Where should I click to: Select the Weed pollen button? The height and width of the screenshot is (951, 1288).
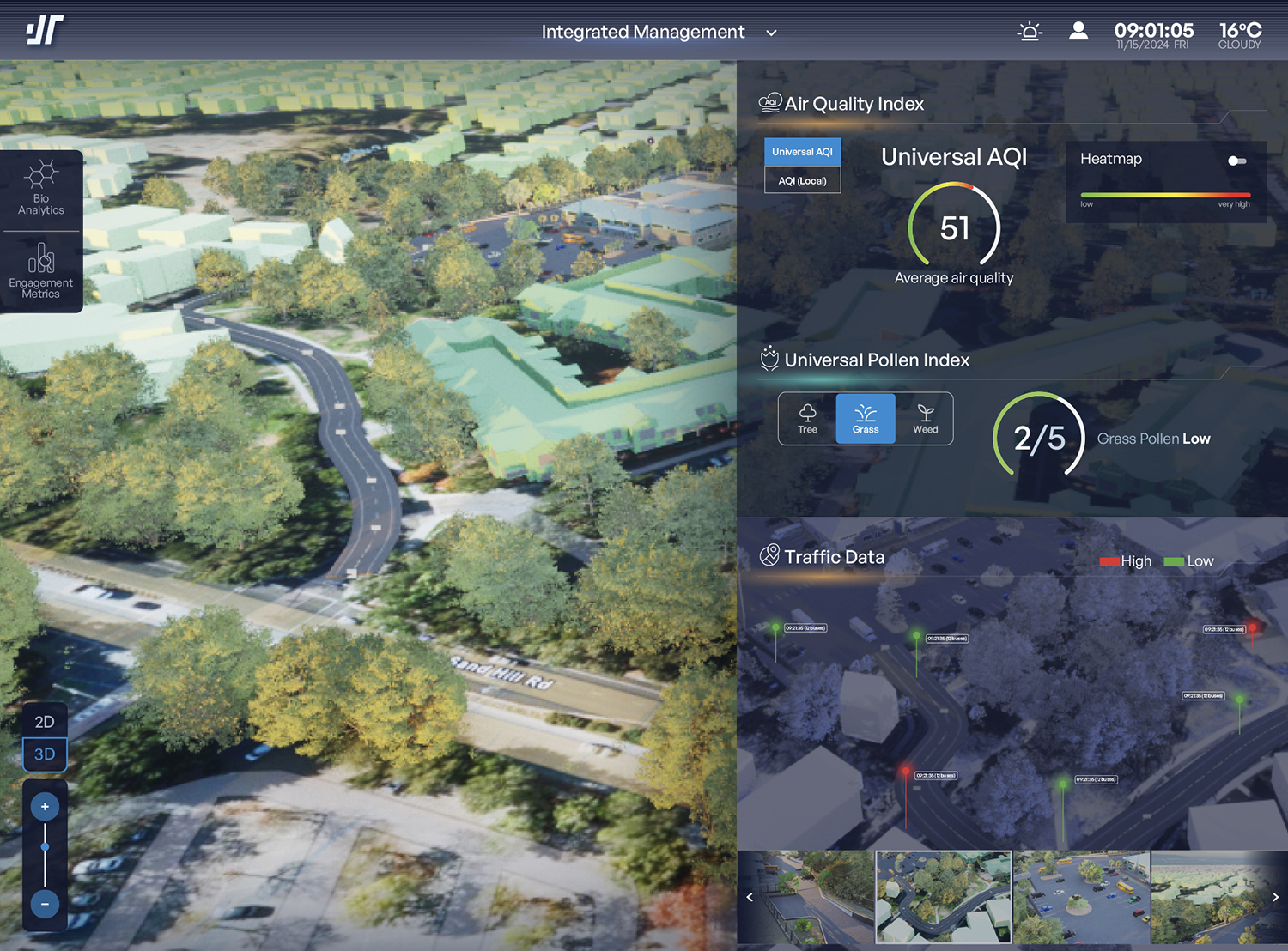[x=925, y=419]
